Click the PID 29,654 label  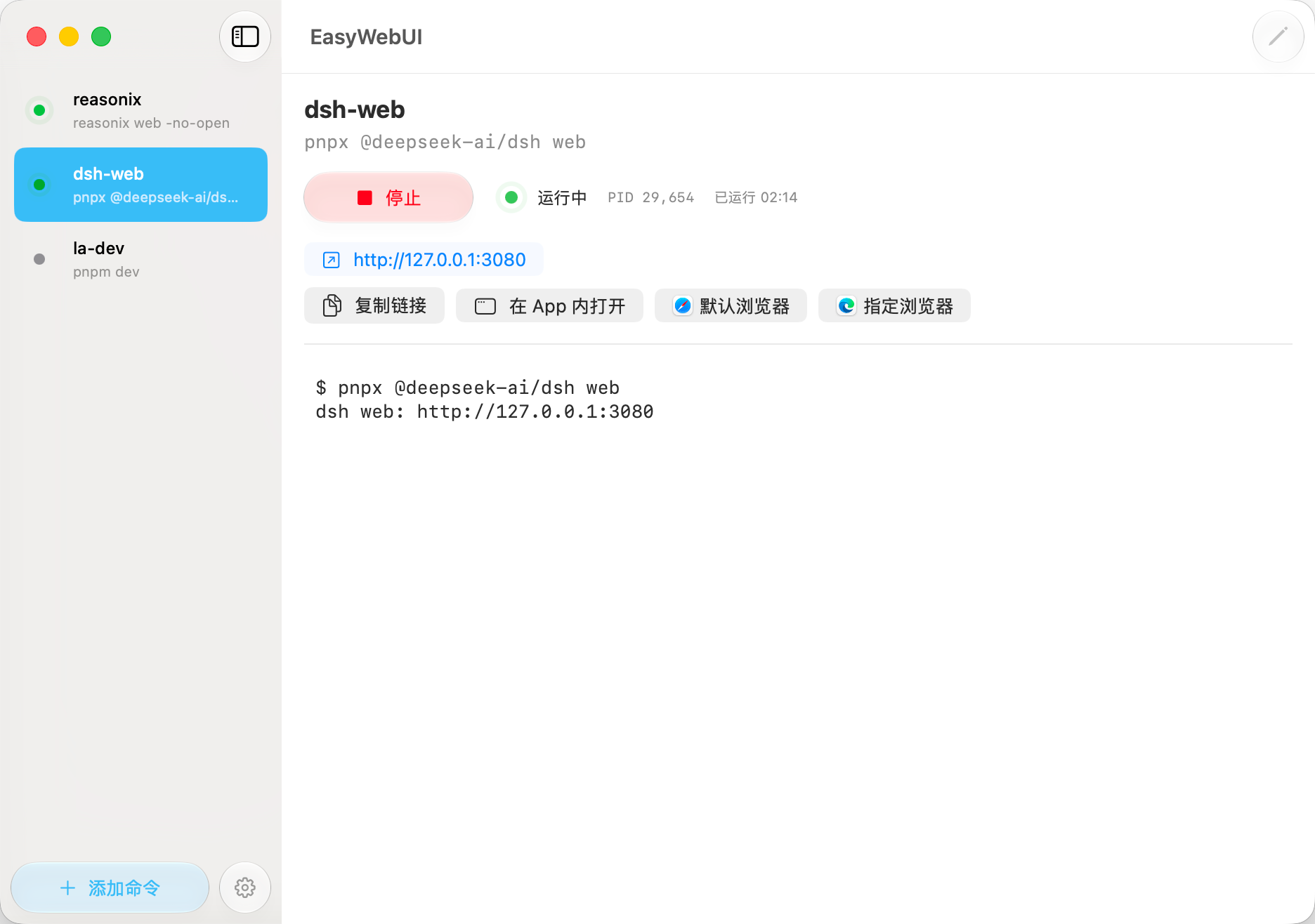point(650,197)
